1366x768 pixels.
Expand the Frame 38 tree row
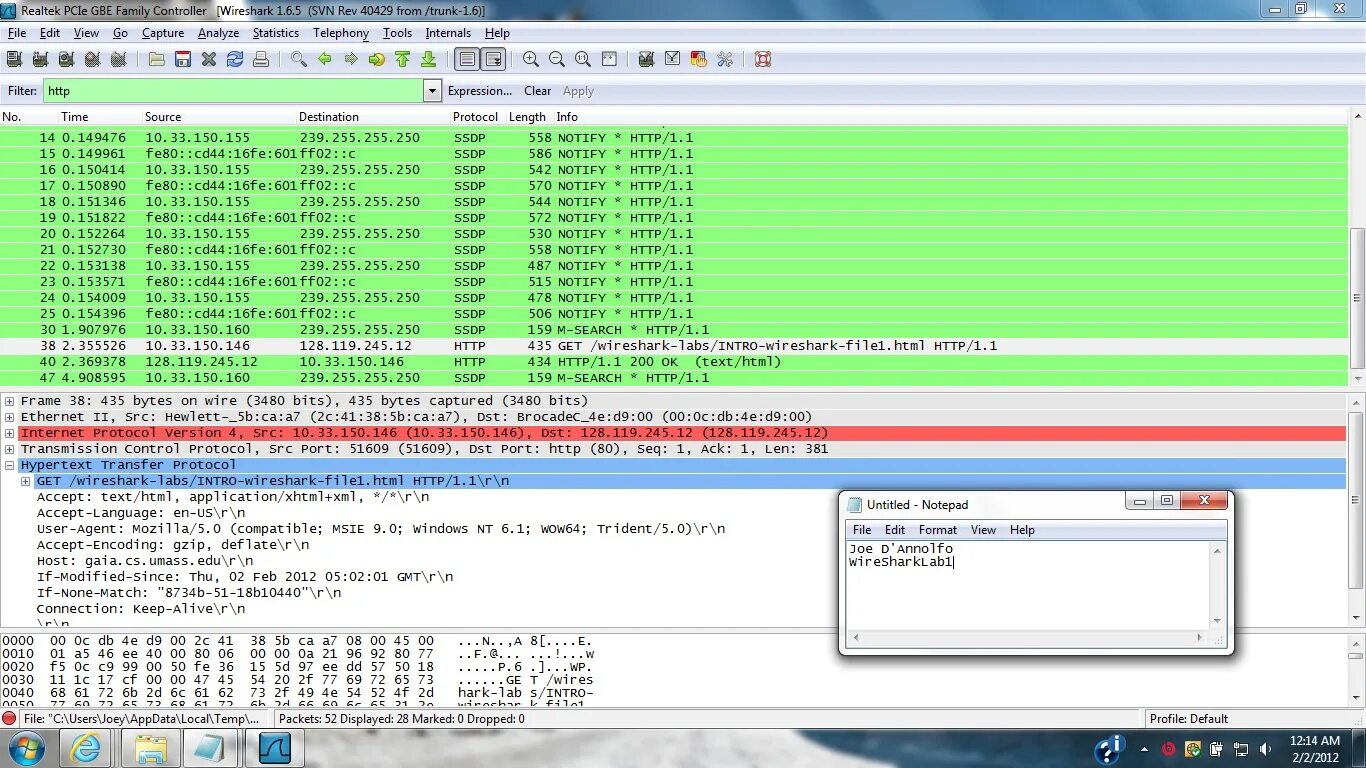click(x=9, y=401)
